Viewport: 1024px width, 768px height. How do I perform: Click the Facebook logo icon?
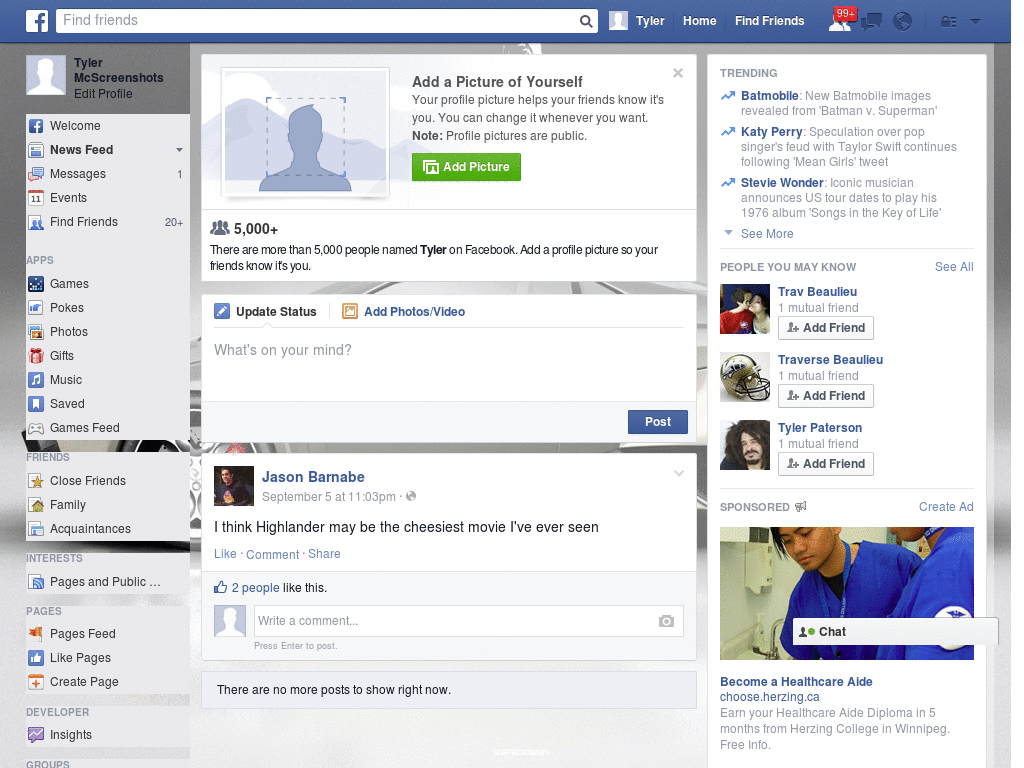coord(37,21)
